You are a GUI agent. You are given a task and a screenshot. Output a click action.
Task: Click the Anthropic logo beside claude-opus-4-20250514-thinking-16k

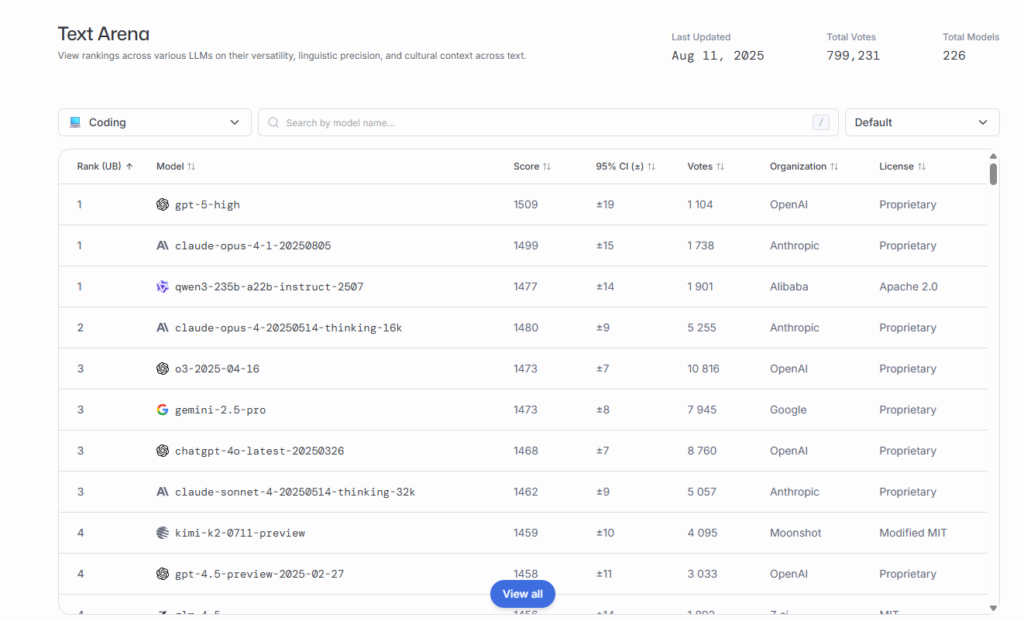[x=163, y=328]
